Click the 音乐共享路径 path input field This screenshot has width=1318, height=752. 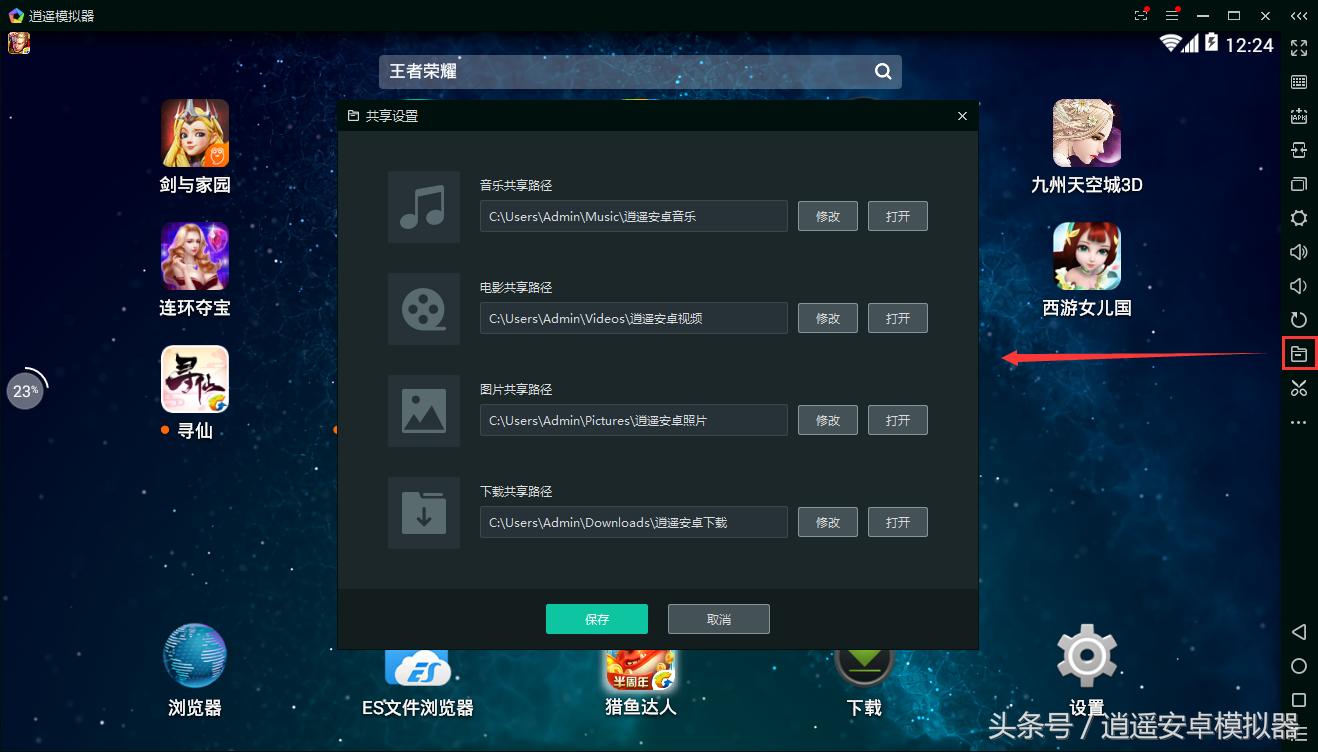tap(633, 215)
